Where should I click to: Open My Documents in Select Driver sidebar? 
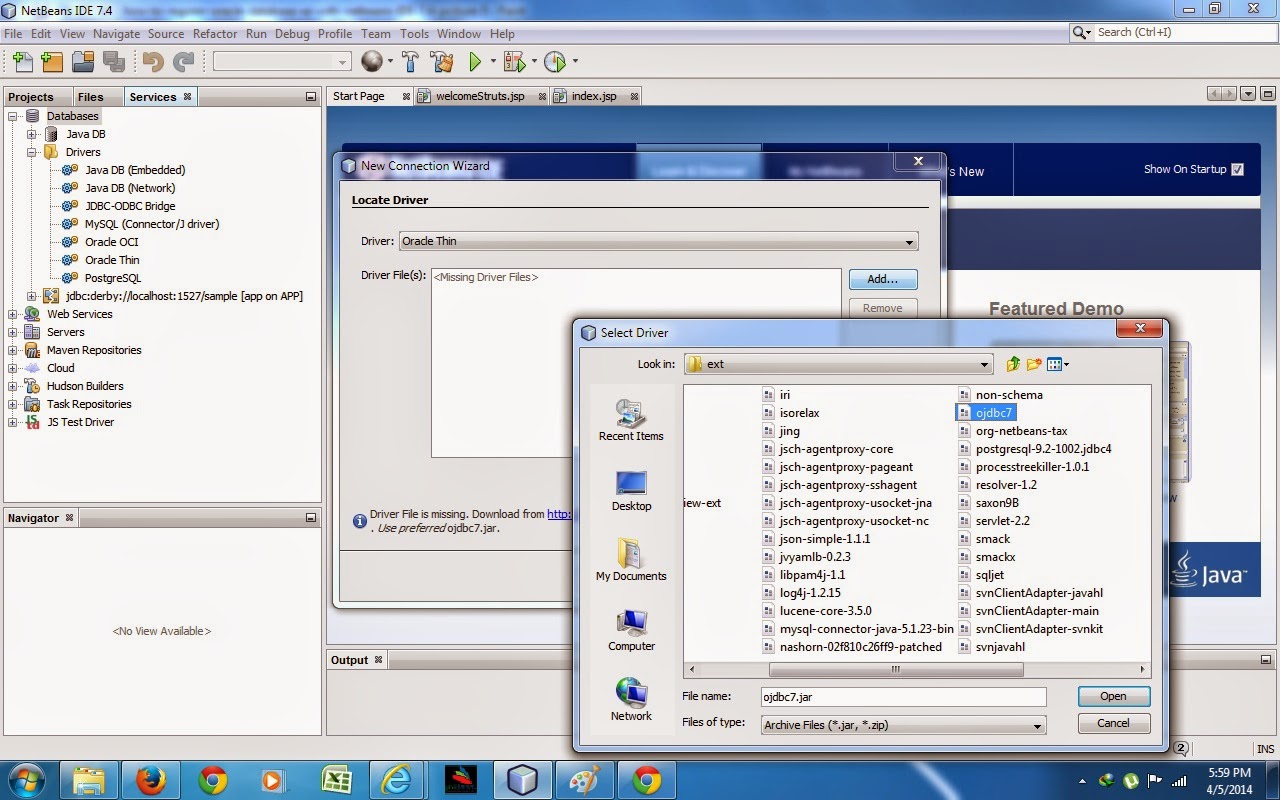(631, 561)
